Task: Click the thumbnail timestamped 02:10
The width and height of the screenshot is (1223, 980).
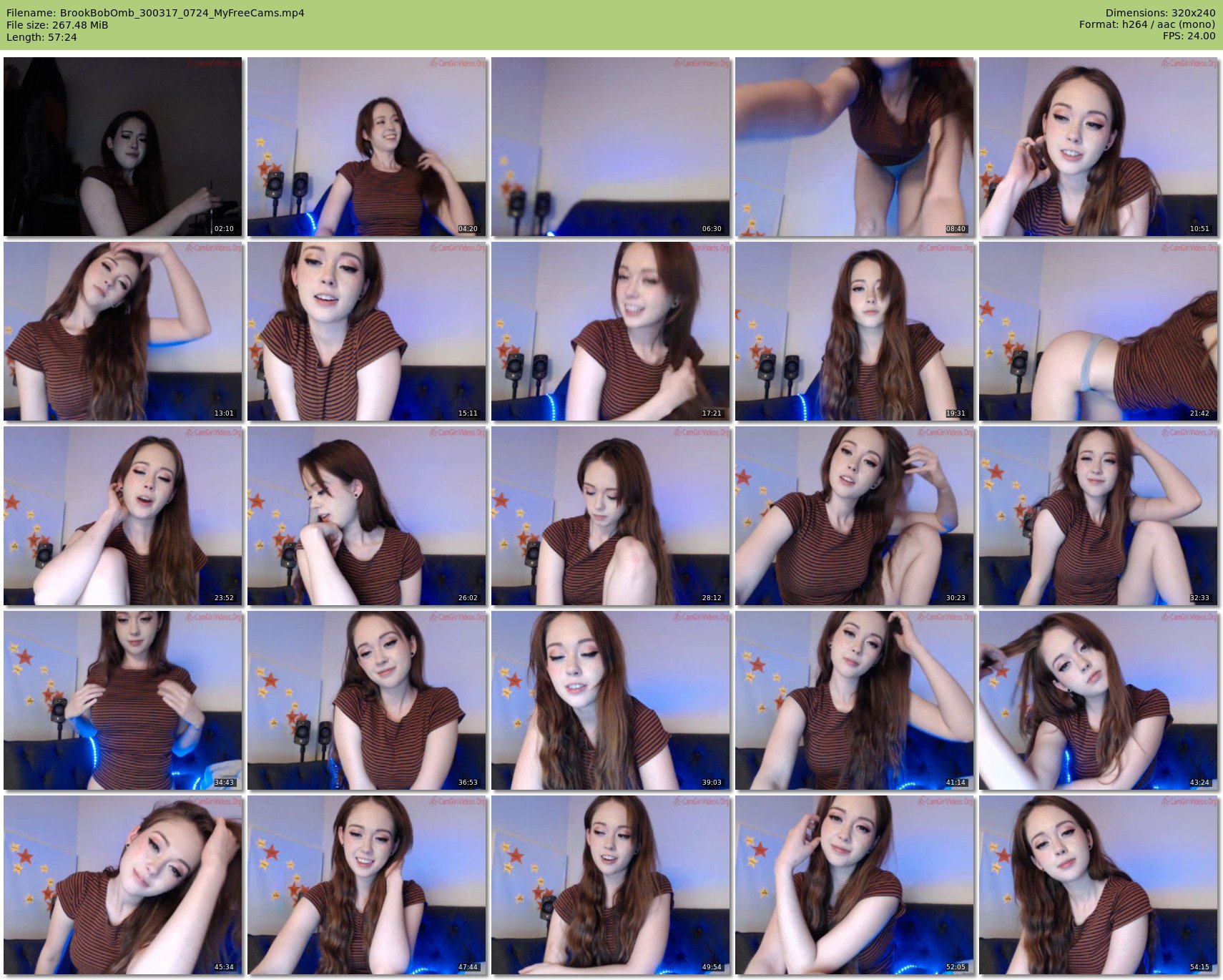Action: pyautogui.click(x=122, y=147)
